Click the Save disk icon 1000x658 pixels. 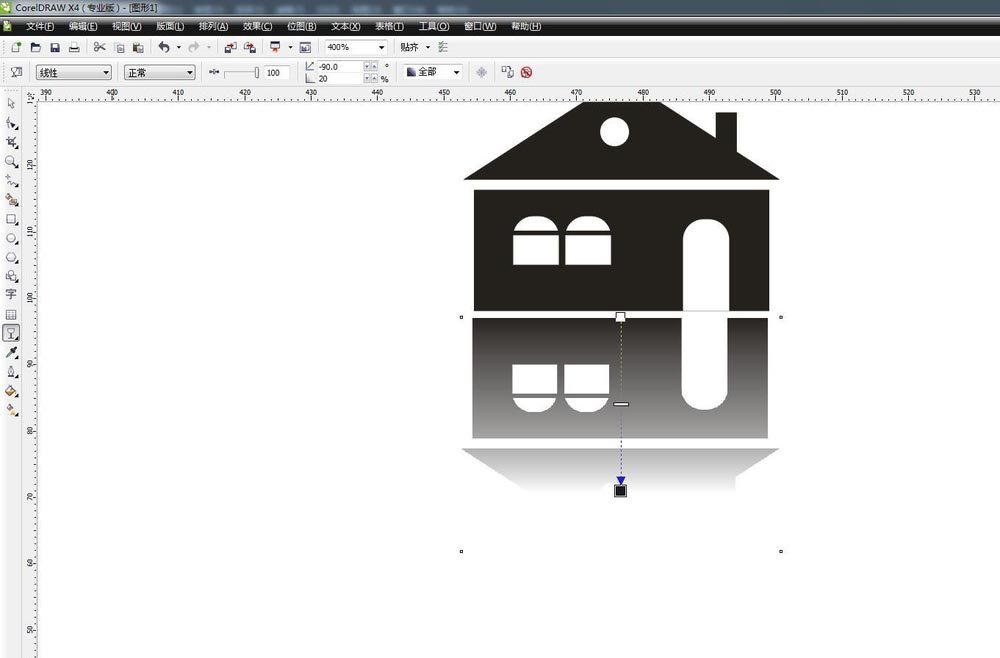coord(55,47)
